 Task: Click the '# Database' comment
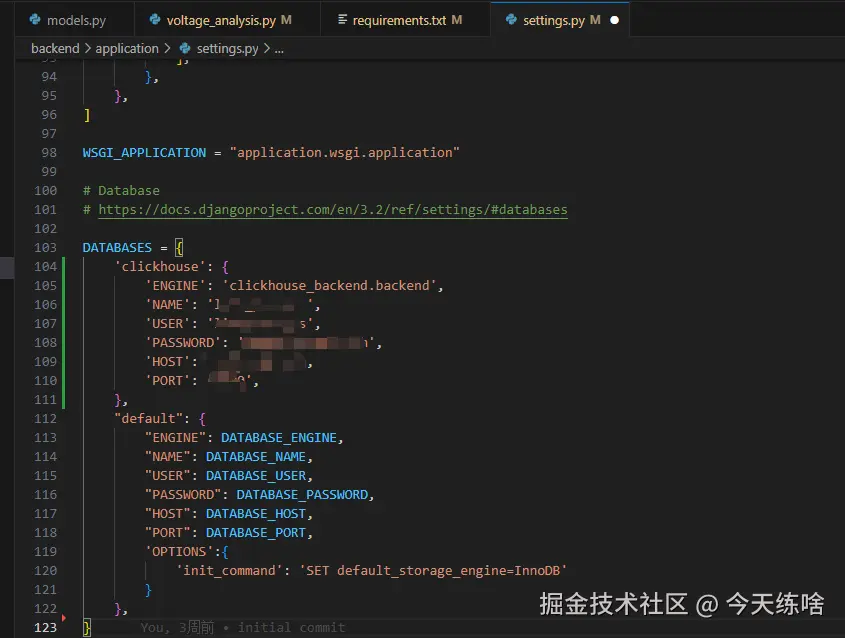(x=121, y=191)
